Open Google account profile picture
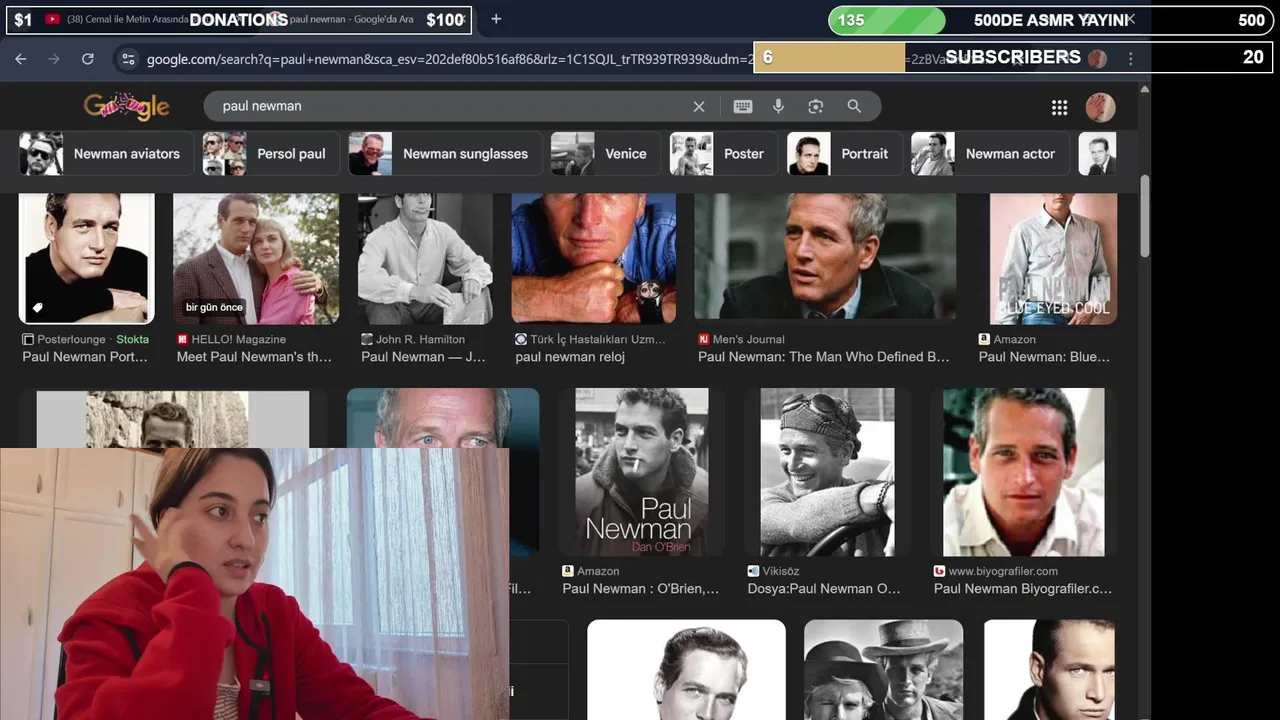This screenshot has height=720, width=1280. pyautogui.click(x=1100, y=107)
